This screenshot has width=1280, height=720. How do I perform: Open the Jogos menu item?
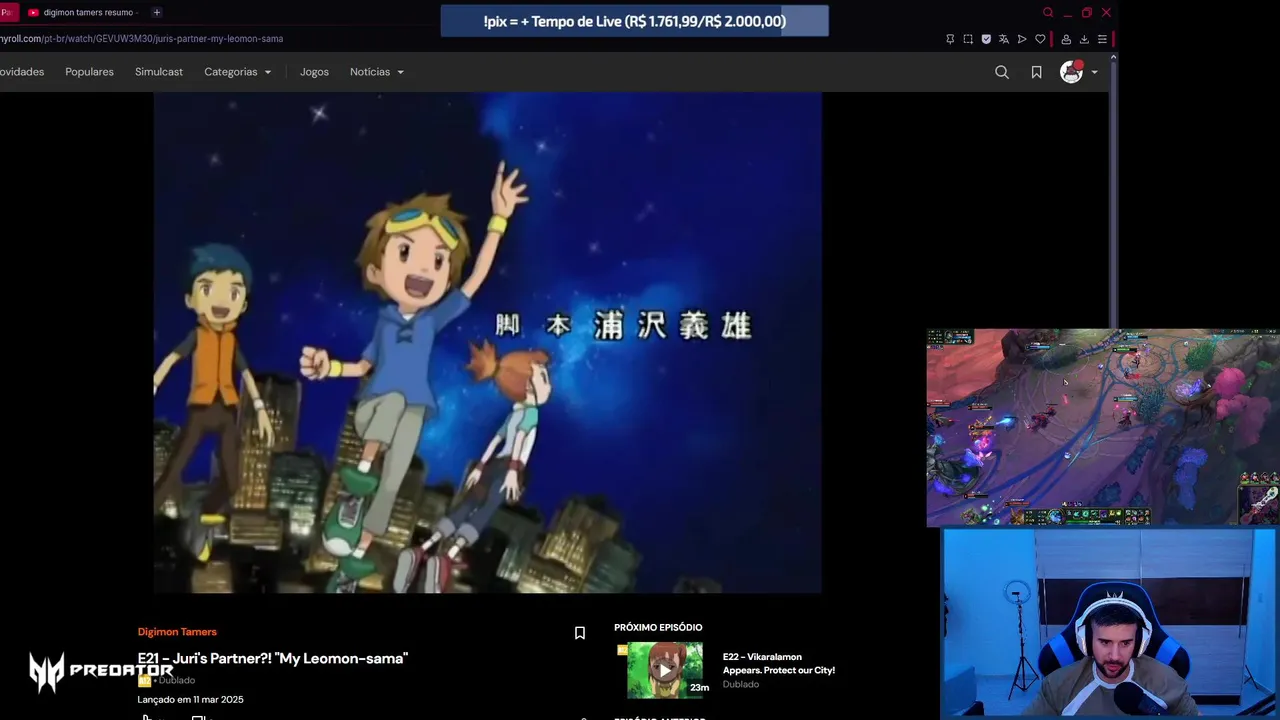pos(314,72)
